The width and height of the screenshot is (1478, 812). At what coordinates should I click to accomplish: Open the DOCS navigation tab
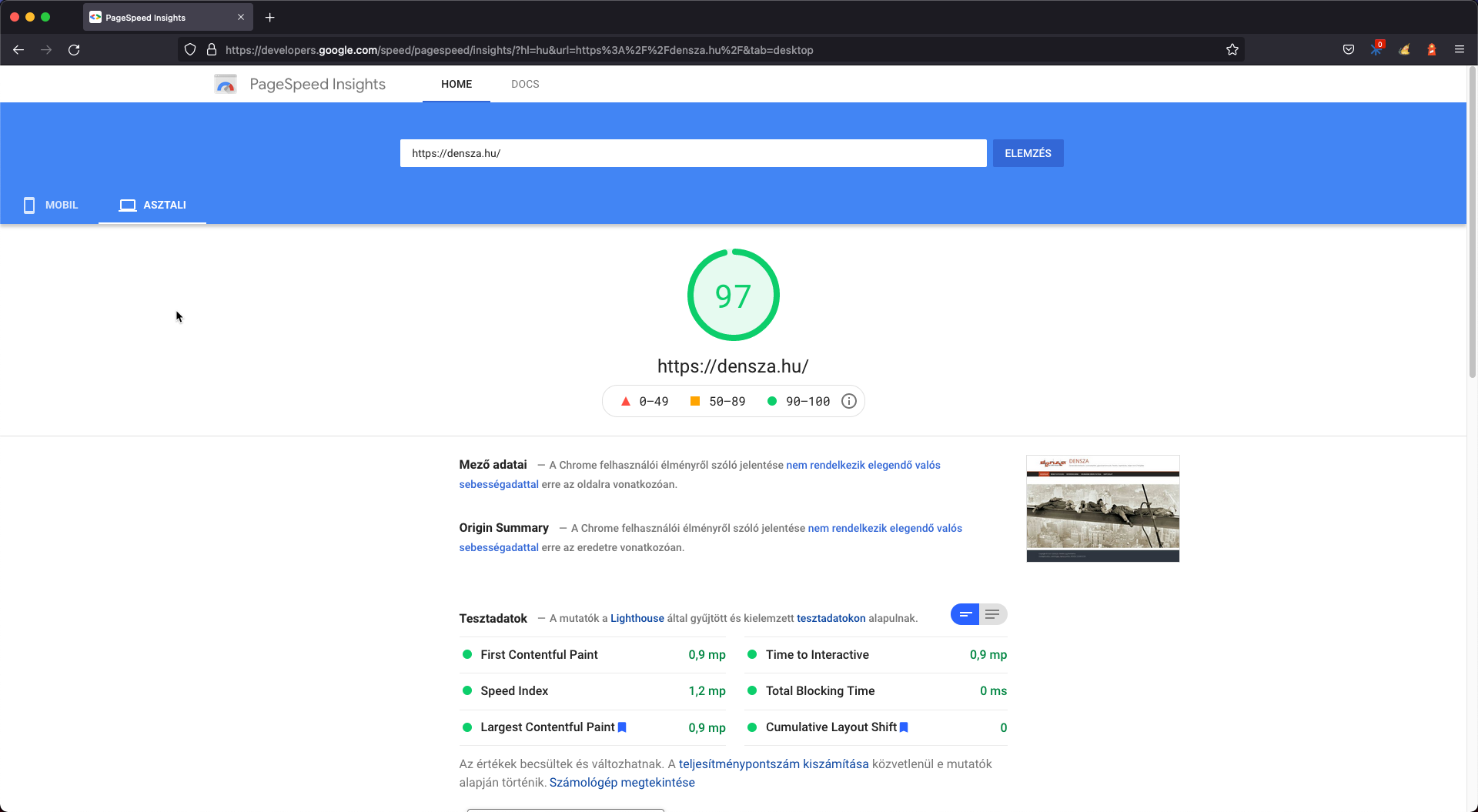click(525, 84)
